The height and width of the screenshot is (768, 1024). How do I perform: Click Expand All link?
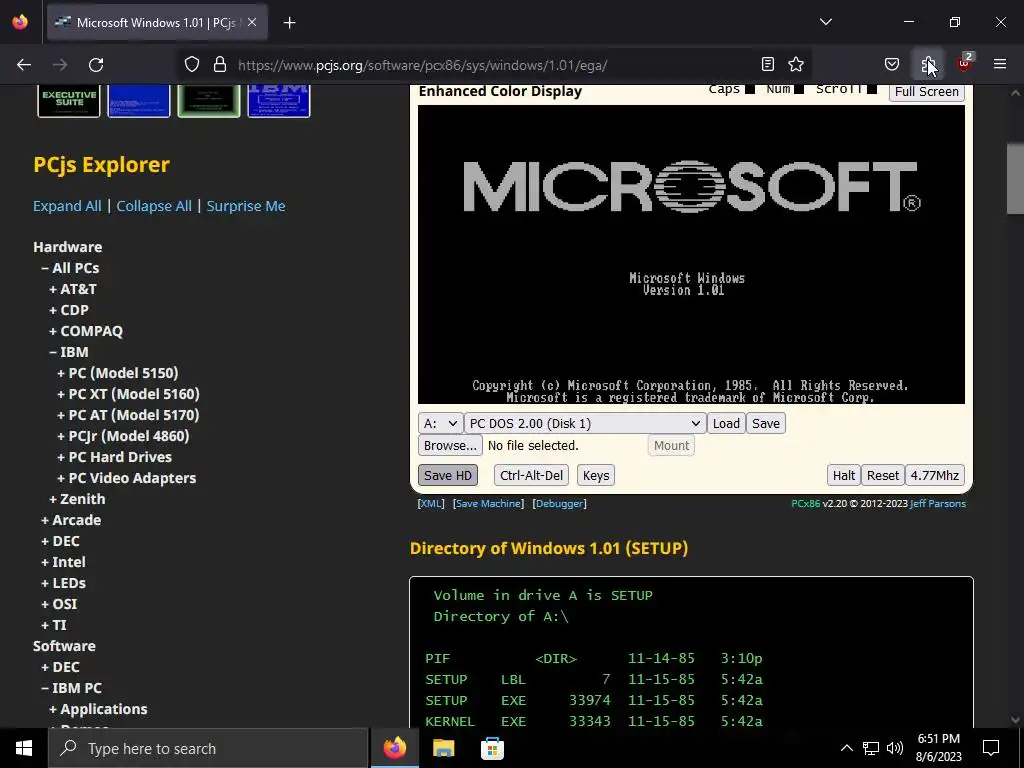click(x=67, y=206)
